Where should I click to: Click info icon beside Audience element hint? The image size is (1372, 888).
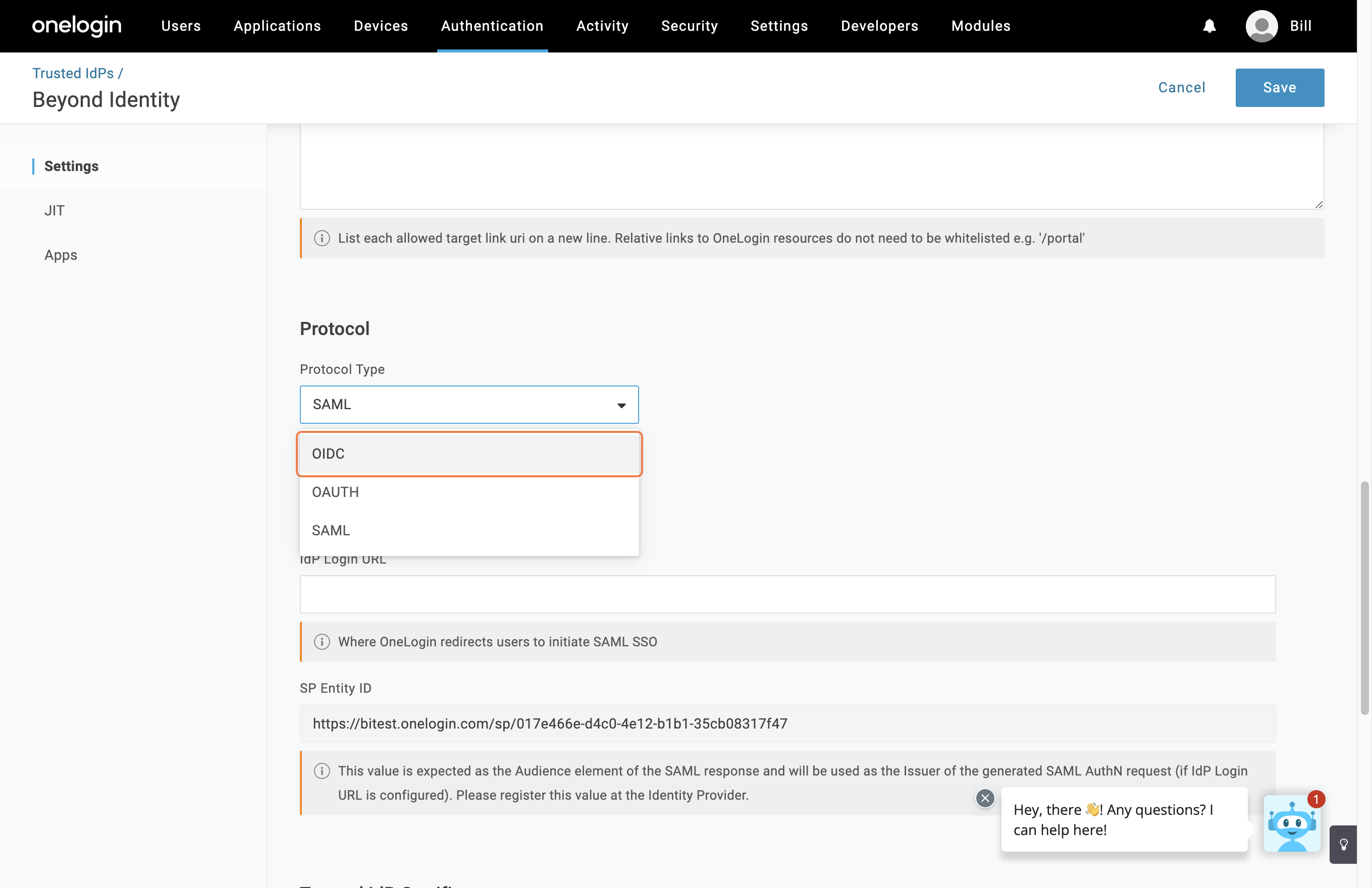(322, 770)
